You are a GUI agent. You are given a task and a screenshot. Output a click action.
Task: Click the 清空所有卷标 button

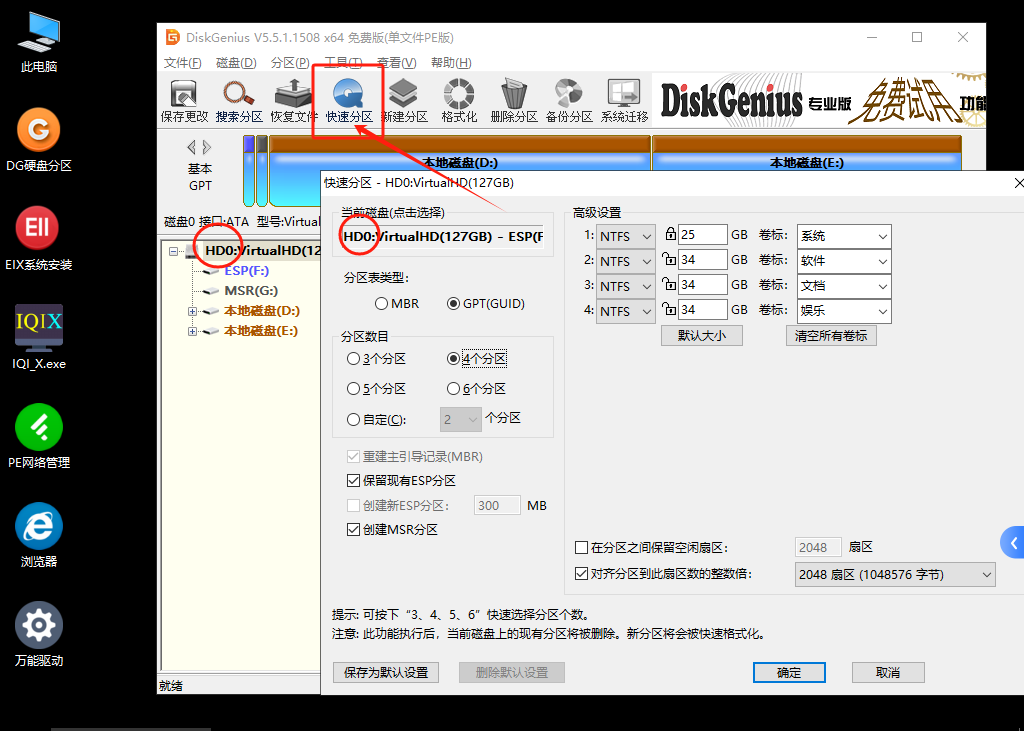click(x=829, y=335)
